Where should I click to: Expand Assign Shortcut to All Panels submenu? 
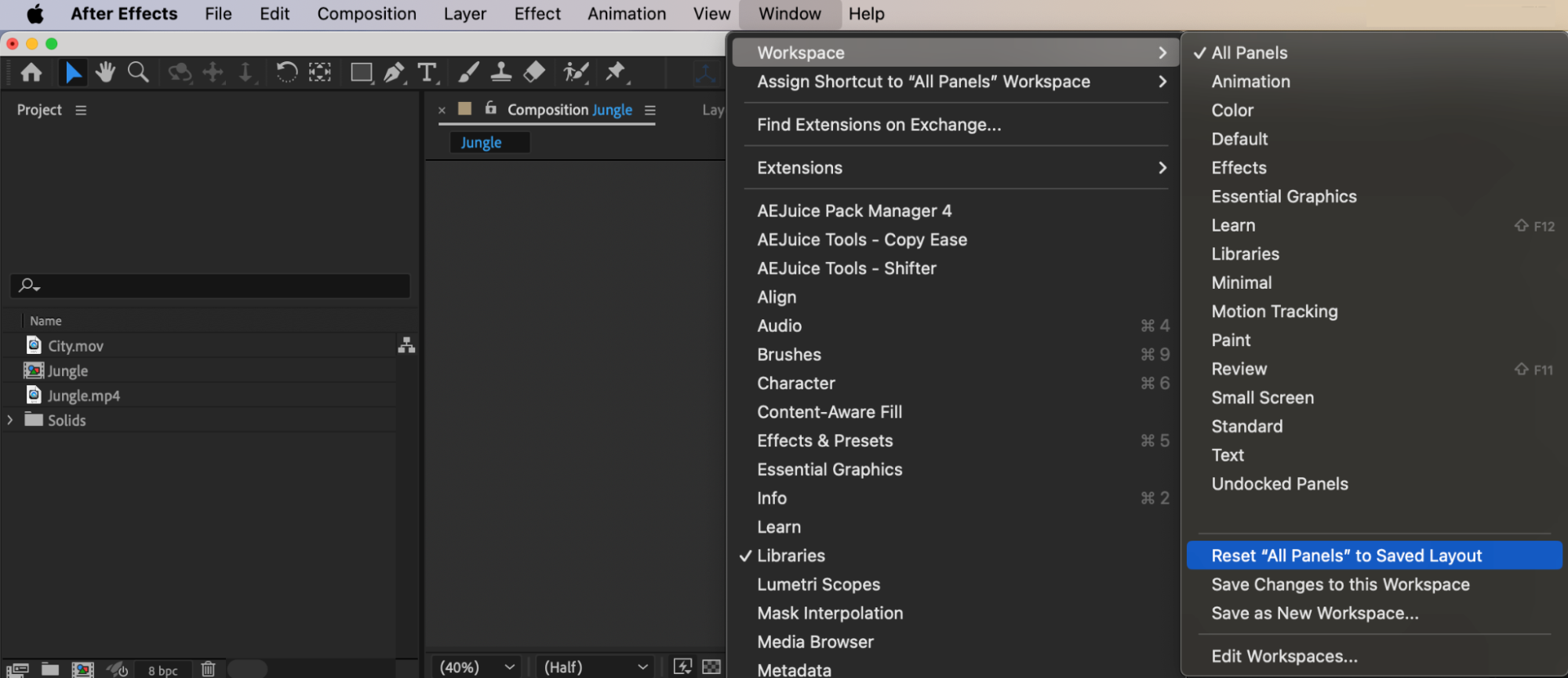pos(955,82)
